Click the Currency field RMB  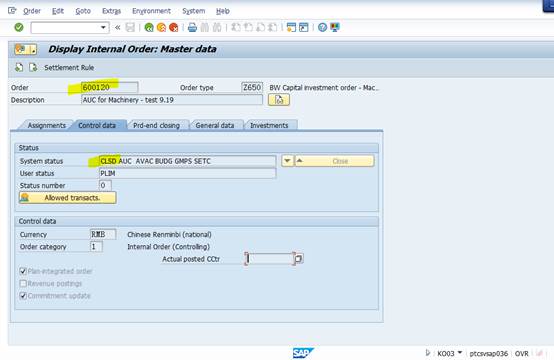pos(103,234)
